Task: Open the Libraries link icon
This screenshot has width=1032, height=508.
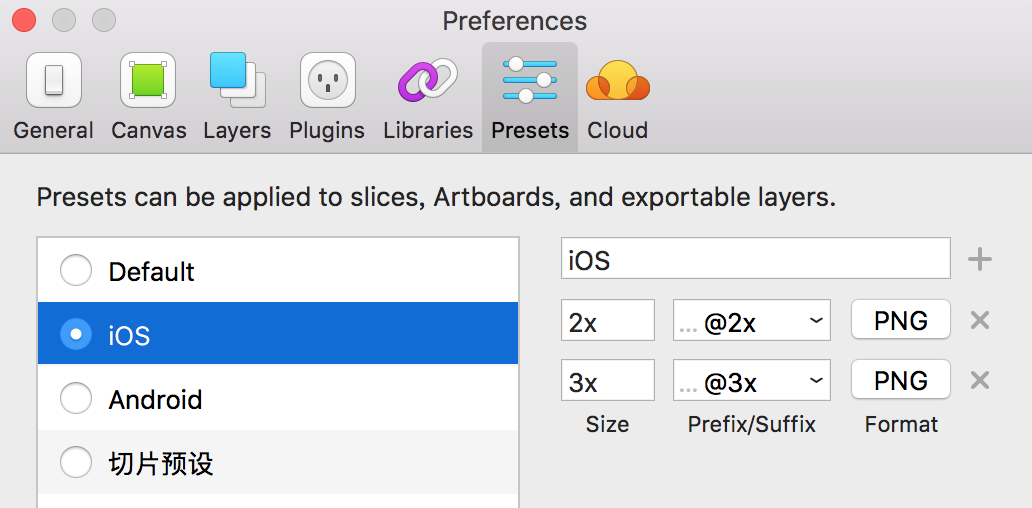Action: point(428,80)
